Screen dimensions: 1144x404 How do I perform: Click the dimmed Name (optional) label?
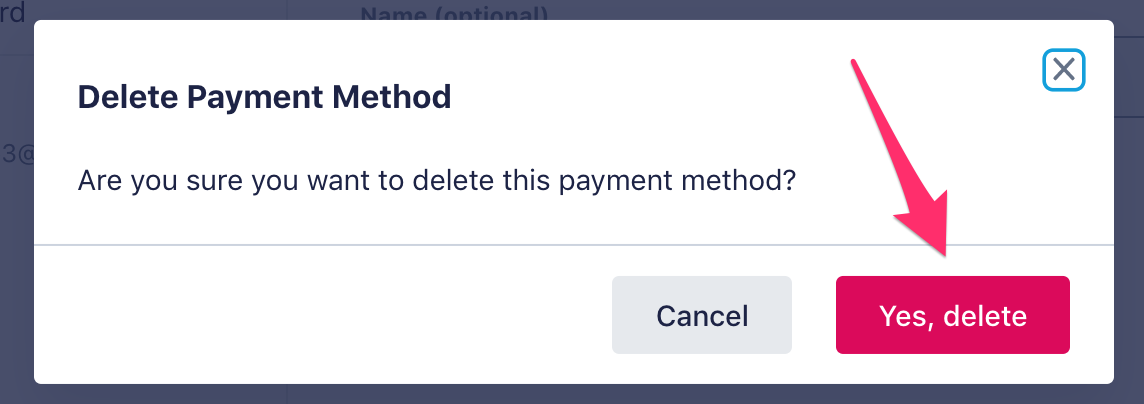(x=453, y=13)
